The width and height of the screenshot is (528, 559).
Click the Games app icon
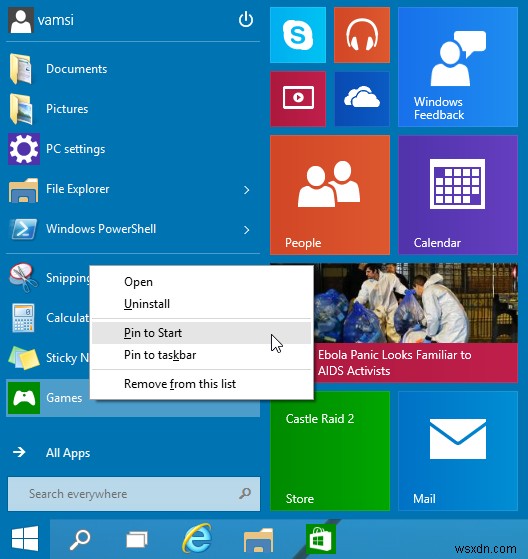[24, 398]
